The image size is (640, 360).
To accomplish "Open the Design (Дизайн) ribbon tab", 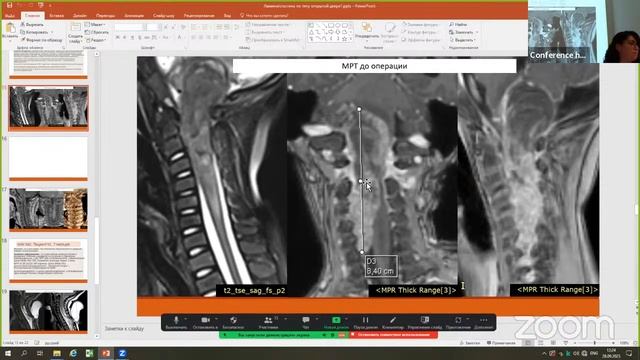I will point(80,16).
